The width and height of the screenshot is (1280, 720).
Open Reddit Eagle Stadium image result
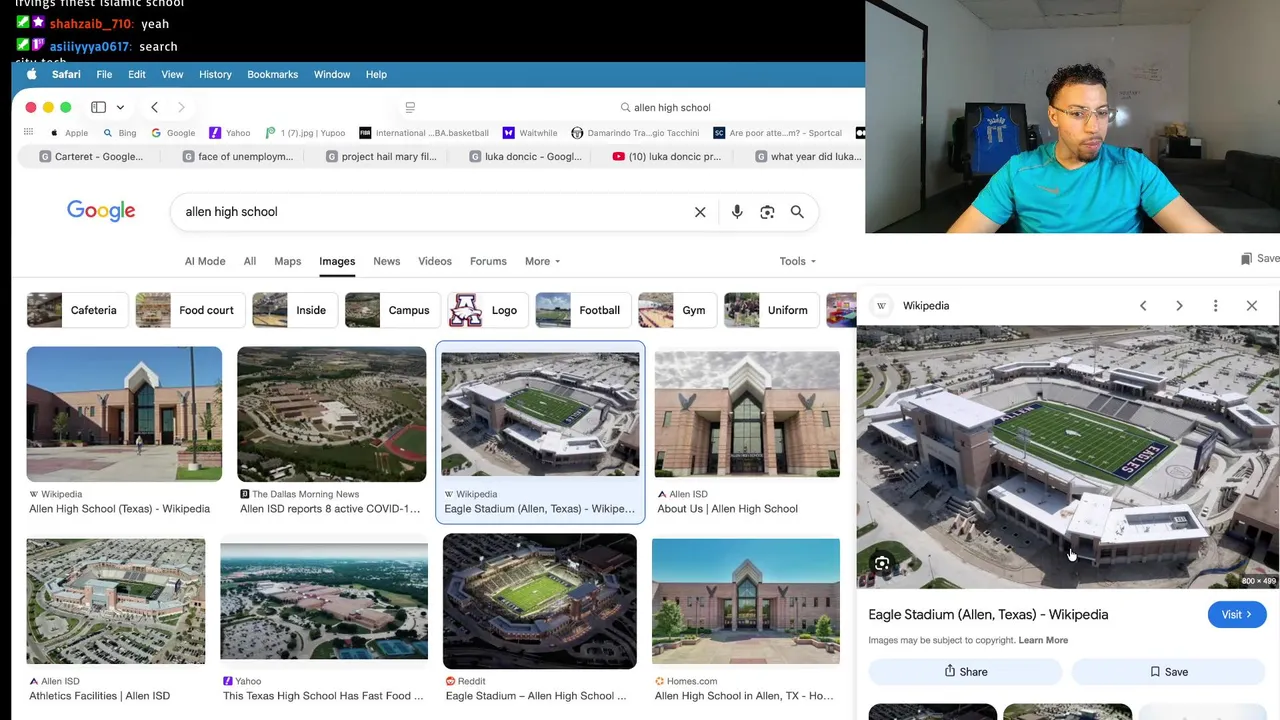(x=540, y=601)
